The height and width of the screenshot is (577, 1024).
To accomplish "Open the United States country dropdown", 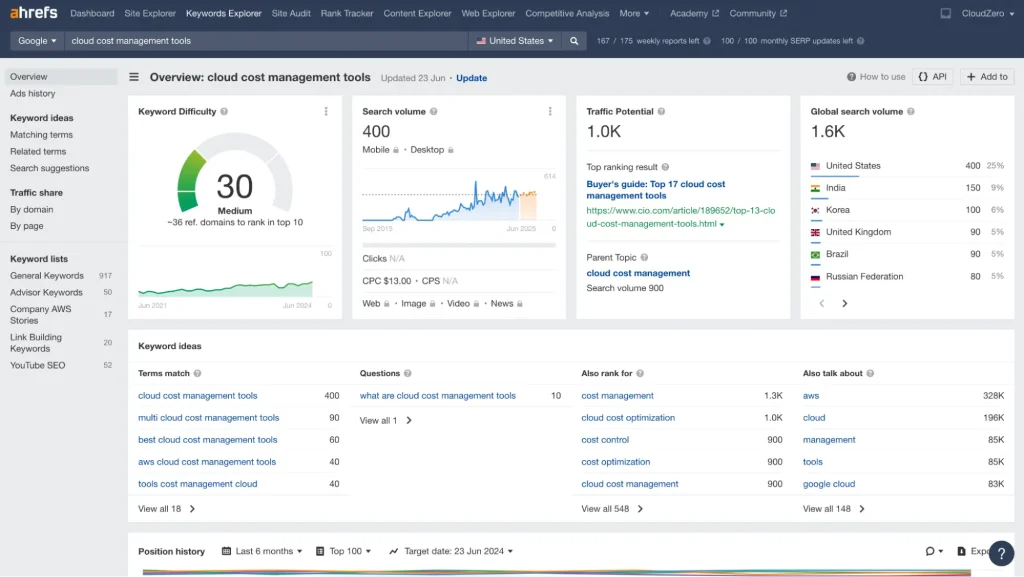I will click(x=515, y=40).
